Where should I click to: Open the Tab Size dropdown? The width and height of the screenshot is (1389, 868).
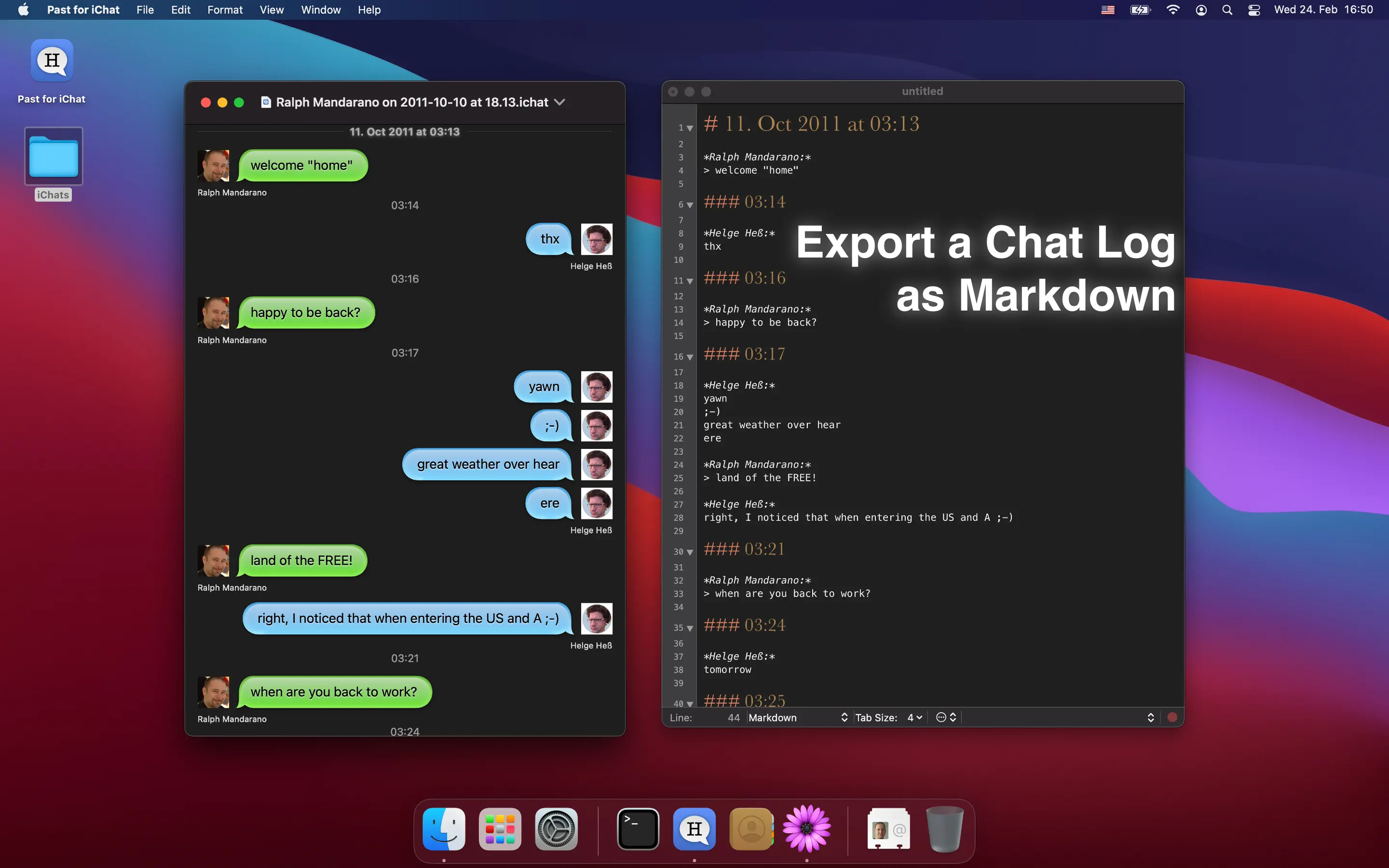914,718
